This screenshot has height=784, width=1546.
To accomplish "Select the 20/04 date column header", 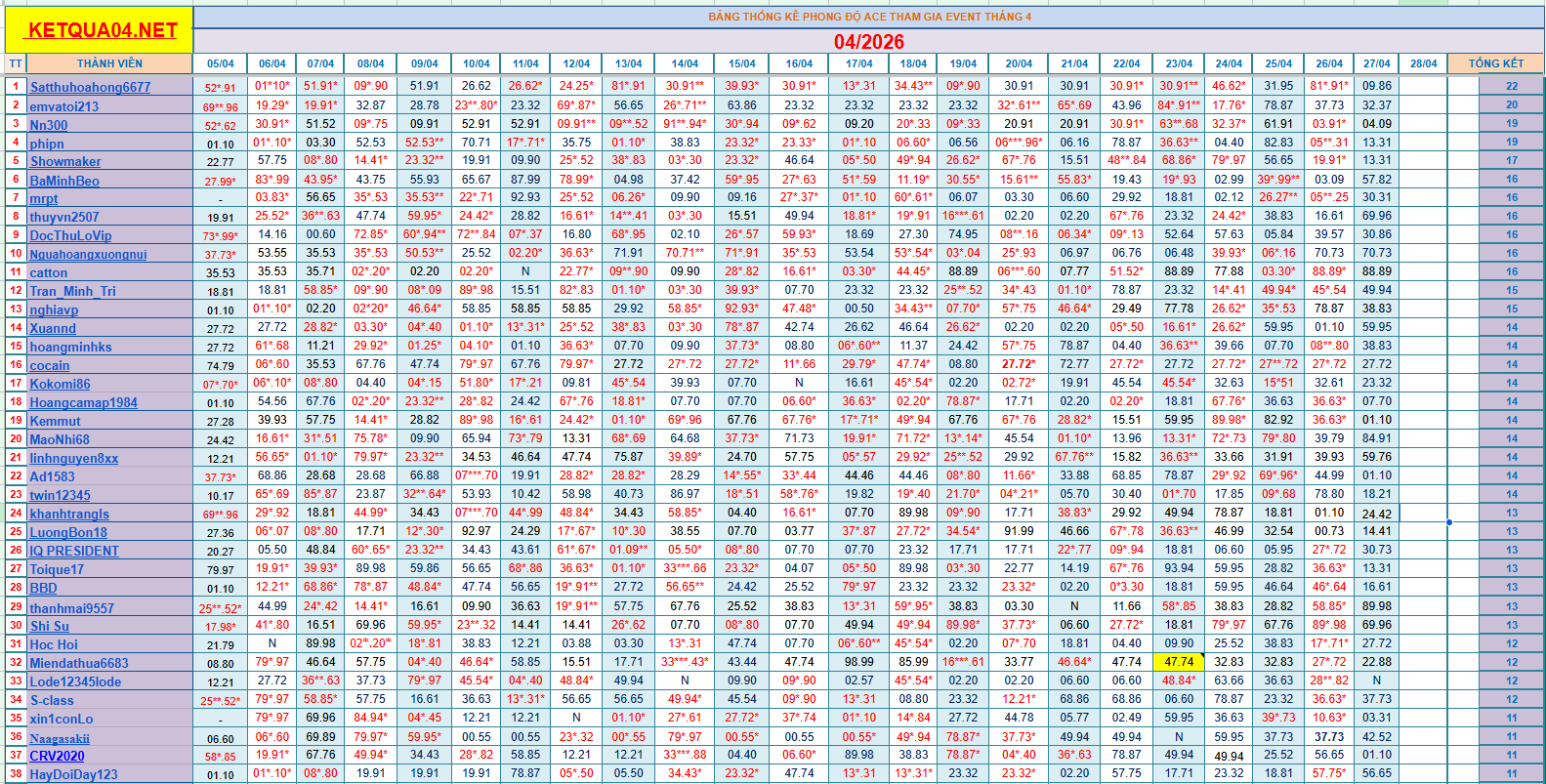I will tap(1019, 63).
